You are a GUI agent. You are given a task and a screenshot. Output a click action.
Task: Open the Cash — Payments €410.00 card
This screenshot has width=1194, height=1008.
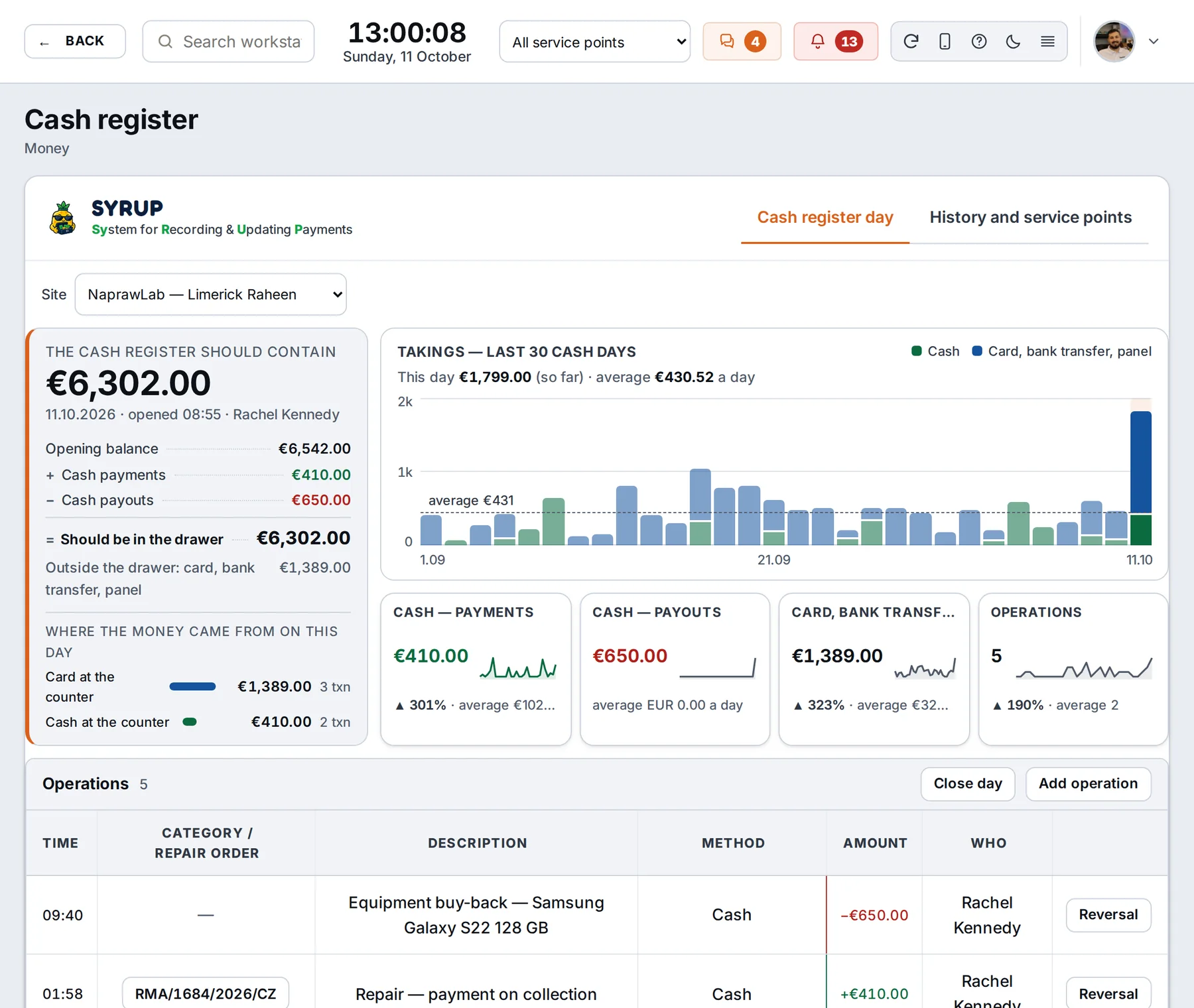click(476, 669)
